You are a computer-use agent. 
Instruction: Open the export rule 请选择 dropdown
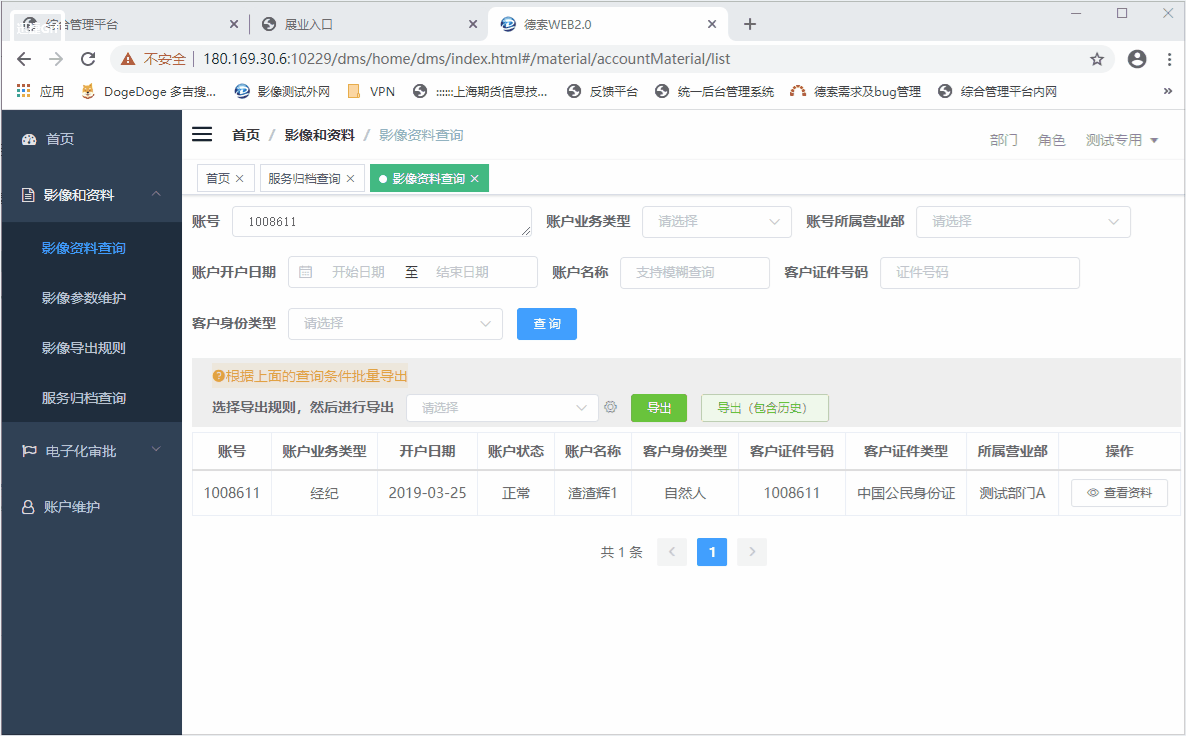pos(502,408)
